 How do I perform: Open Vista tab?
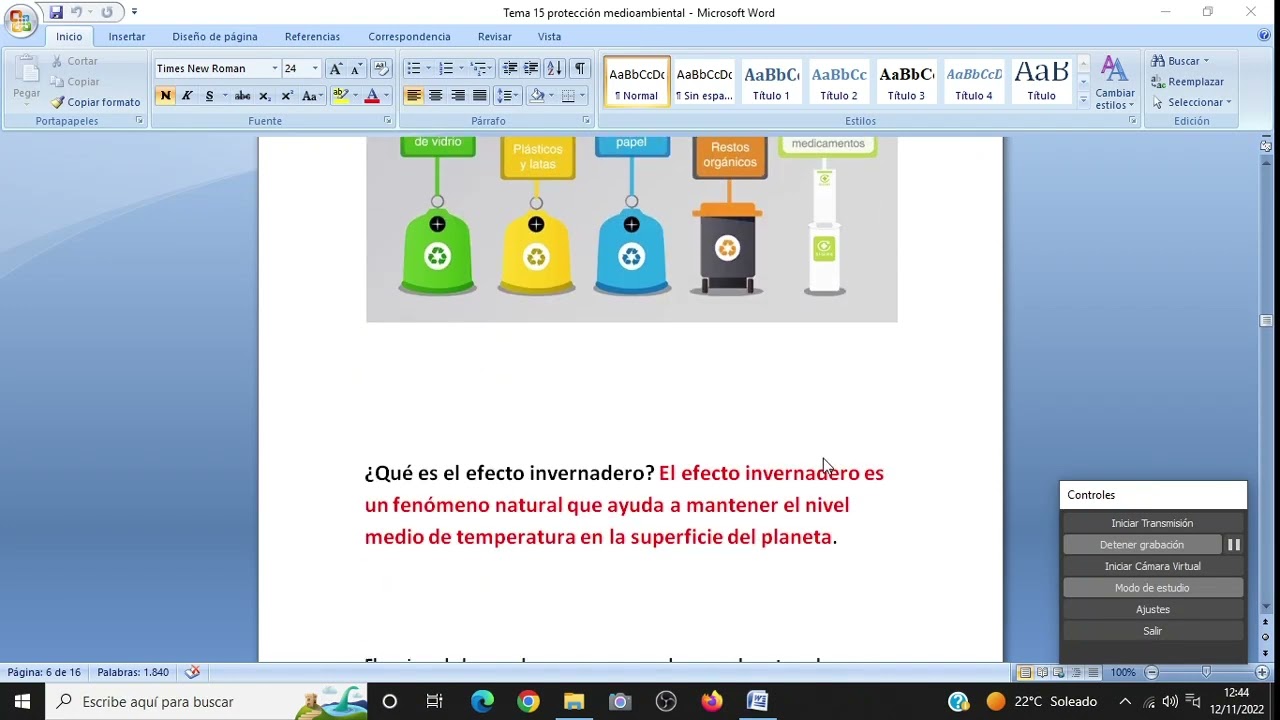pos(550,37)
